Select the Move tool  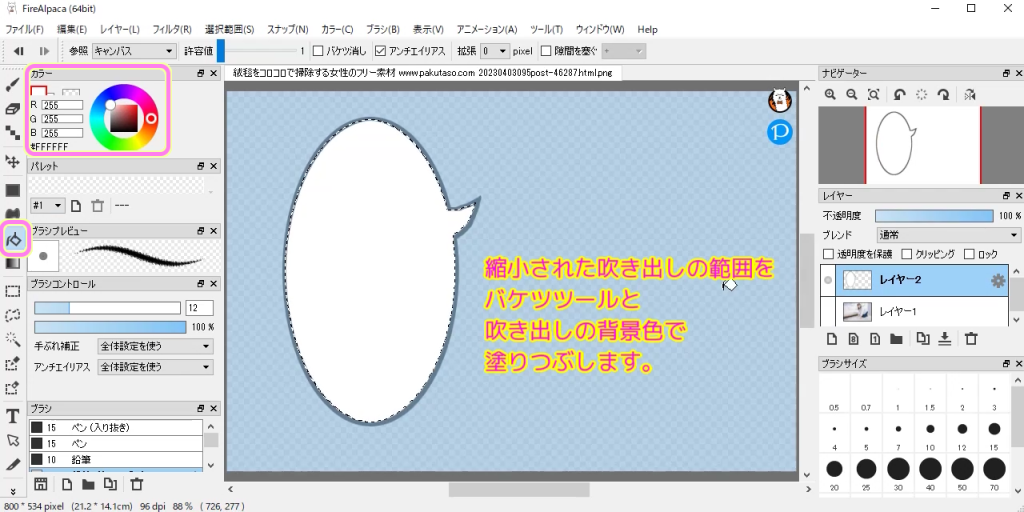pyautogui.click(x=12, y=161)
